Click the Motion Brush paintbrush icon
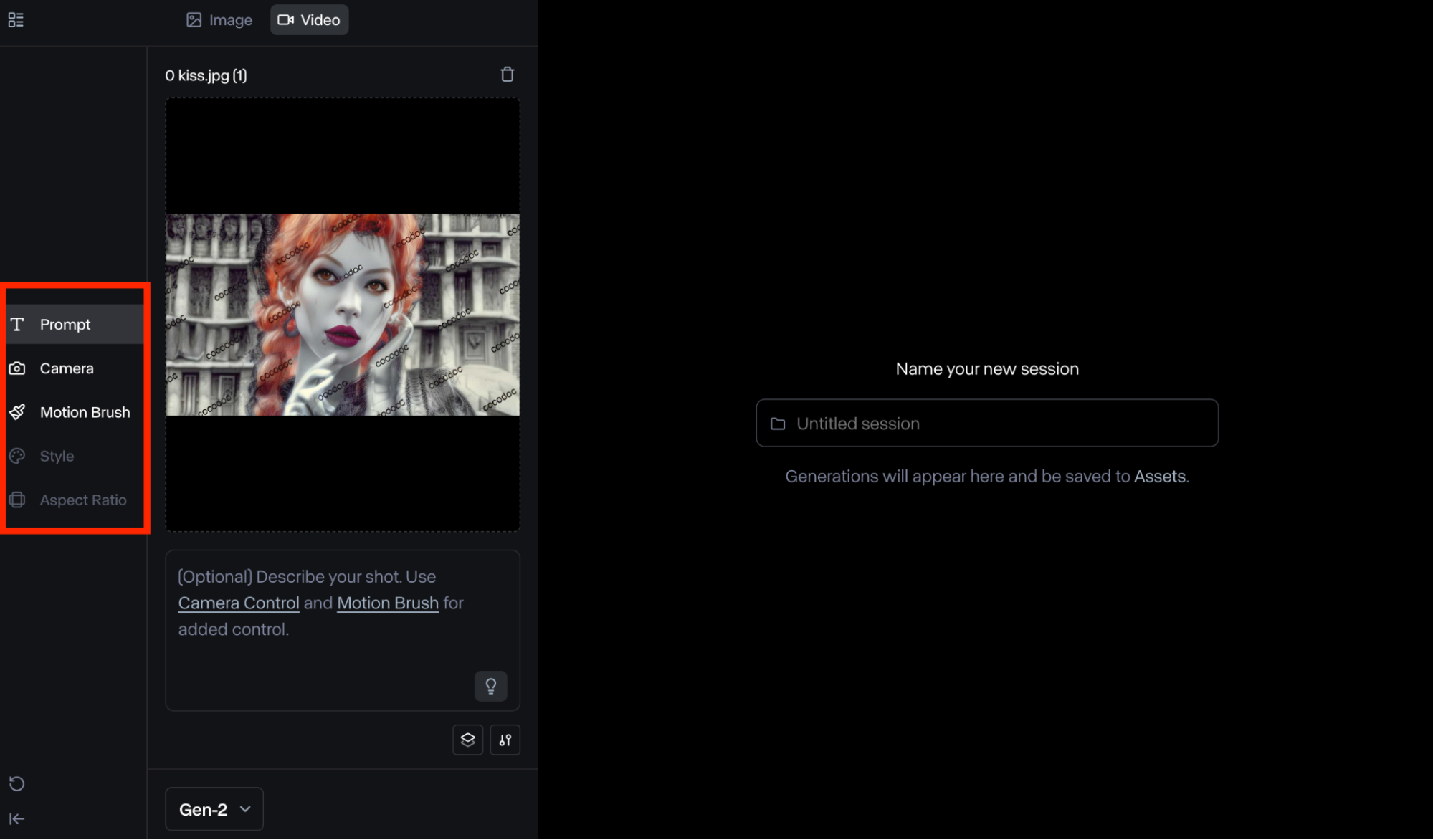The height and width of the screenshot is (840, 1433). (x=17, y=412)
